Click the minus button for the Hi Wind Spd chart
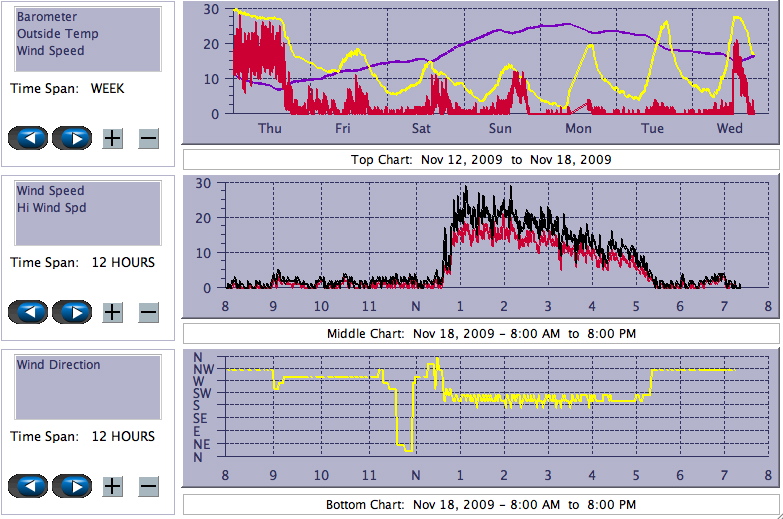 click(x=148, y=312)
